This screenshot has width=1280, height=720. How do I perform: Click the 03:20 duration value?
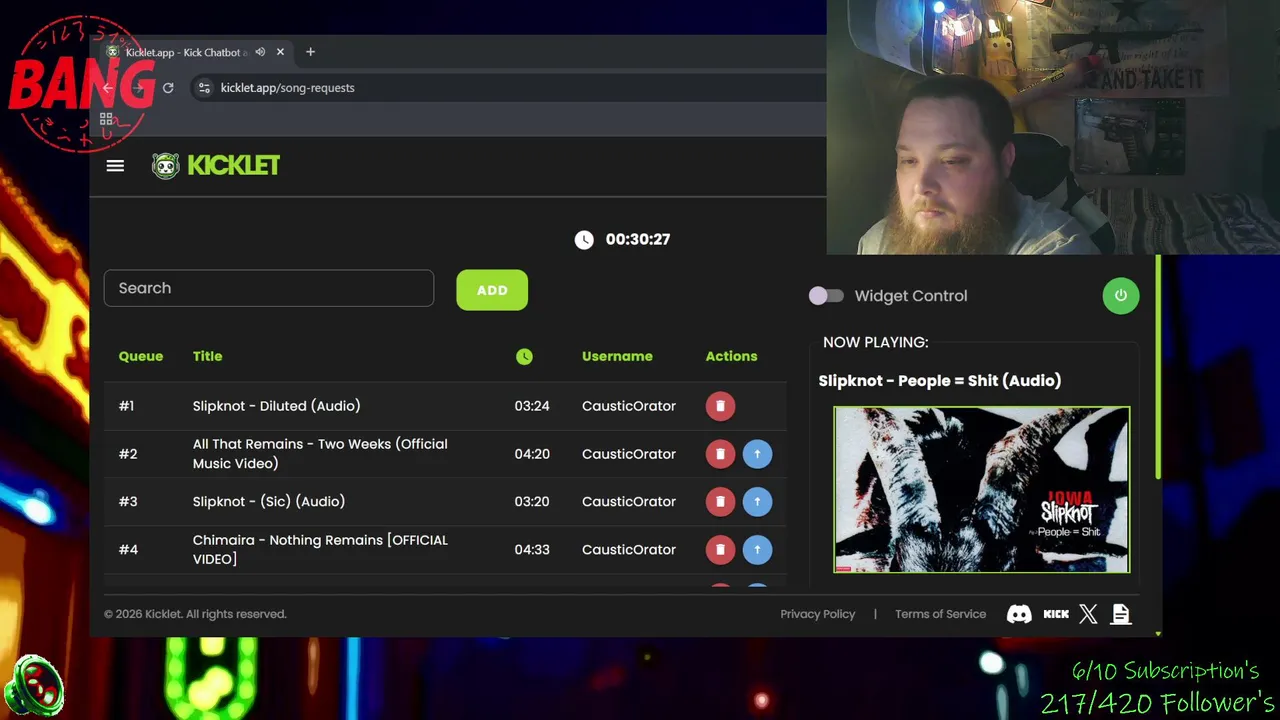coord(532,502)
